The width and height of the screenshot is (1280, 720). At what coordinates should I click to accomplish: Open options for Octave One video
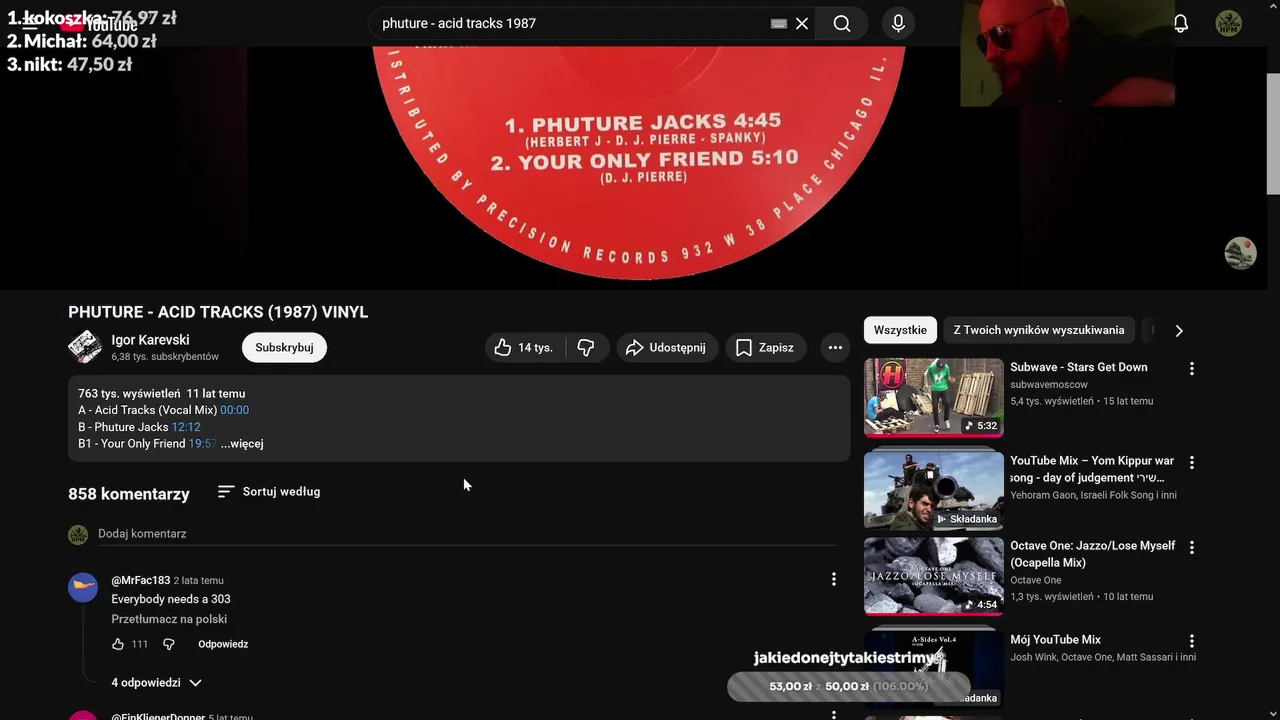1191,548
